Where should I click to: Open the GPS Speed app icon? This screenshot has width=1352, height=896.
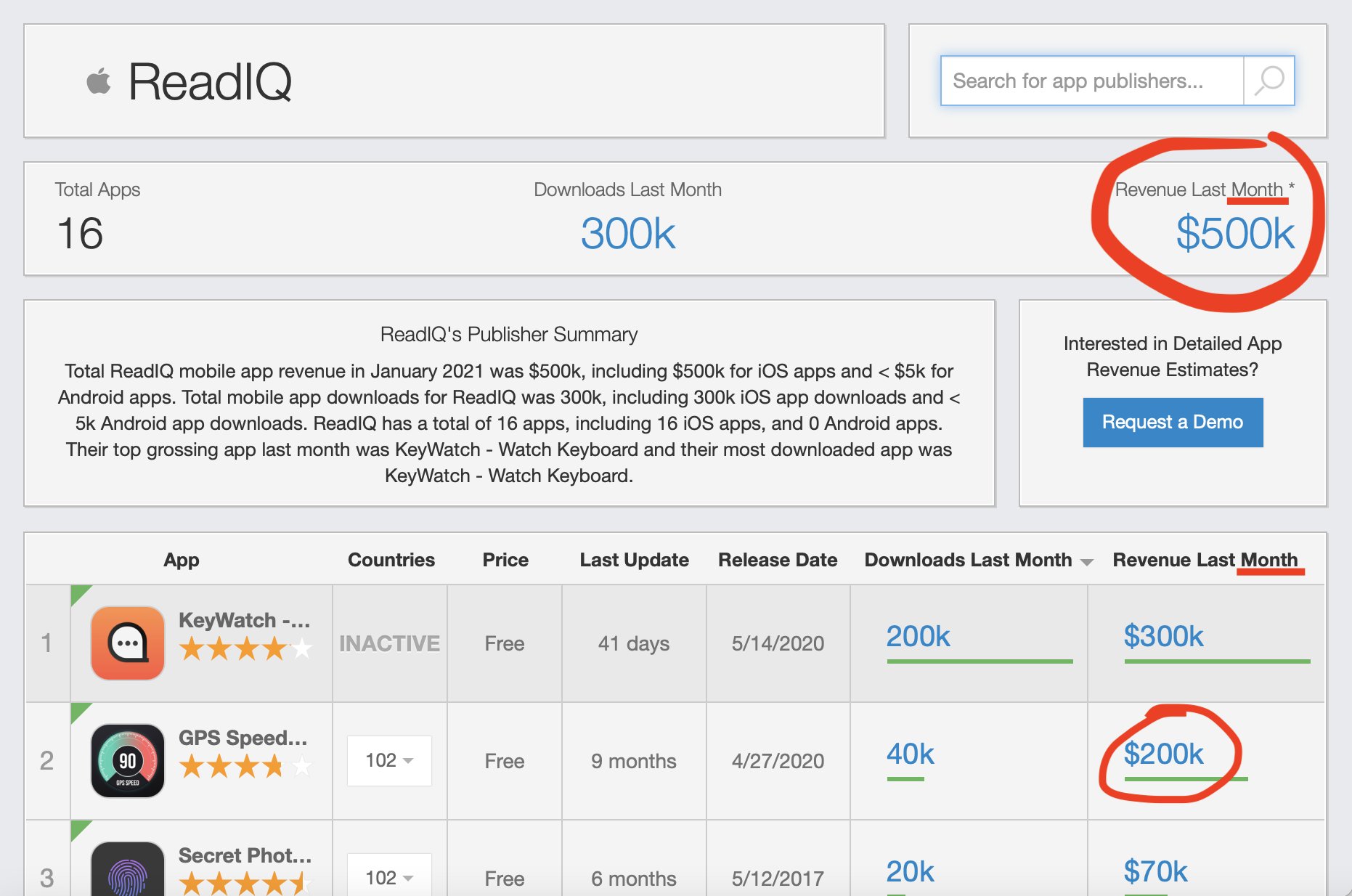[x=128, y=761]
